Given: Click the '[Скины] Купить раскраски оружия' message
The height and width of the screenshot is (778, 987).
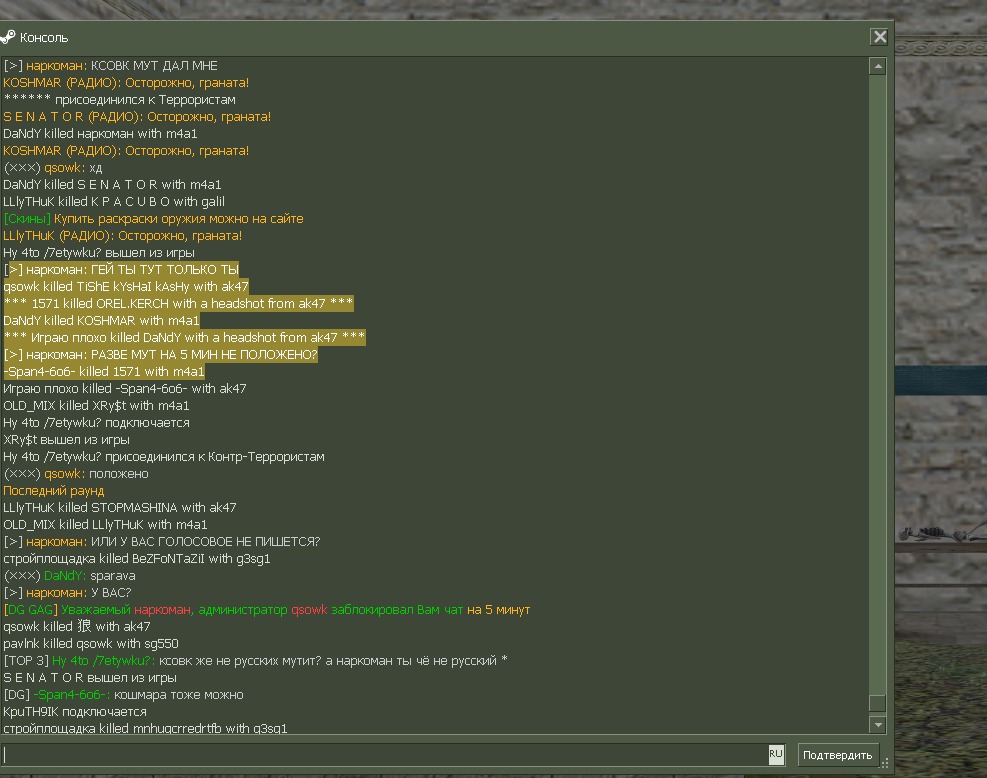Looking at the screenshot, I should coord(153,219).
